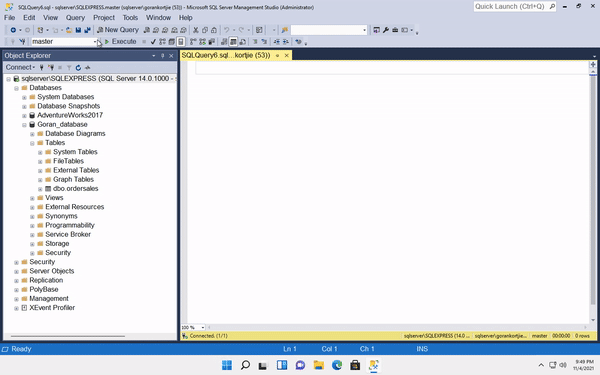Switch to Results to File mode
The height and width of the screenshot is (375, 600).
243,41
